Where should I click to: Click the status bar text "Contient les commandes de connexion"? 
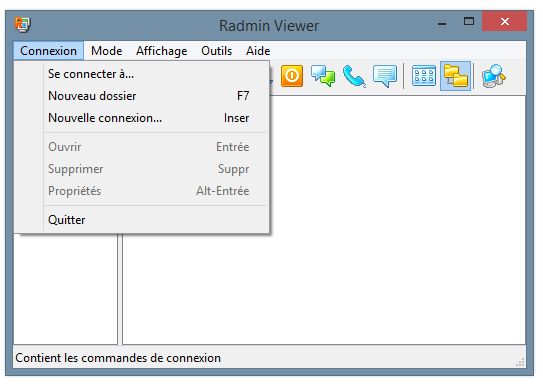click(x=118, y=358)
